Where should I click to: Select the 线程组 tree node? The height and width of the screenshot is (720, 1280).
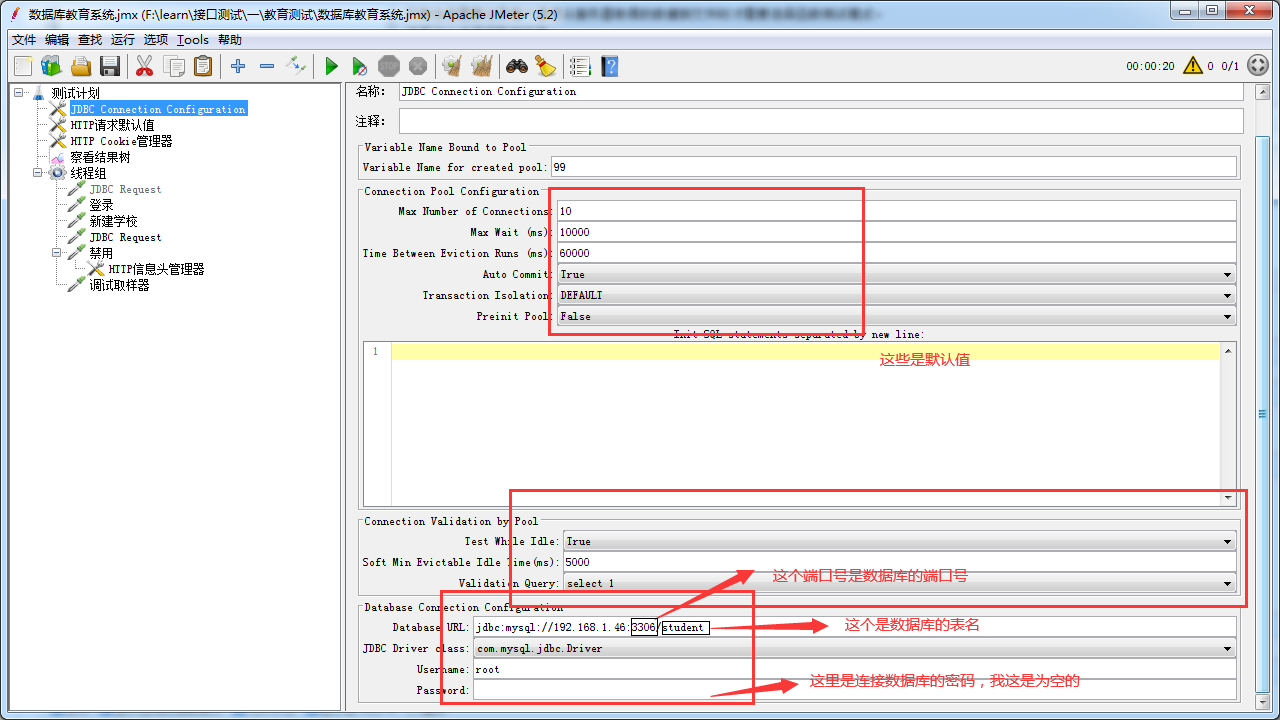click(88, 173)
